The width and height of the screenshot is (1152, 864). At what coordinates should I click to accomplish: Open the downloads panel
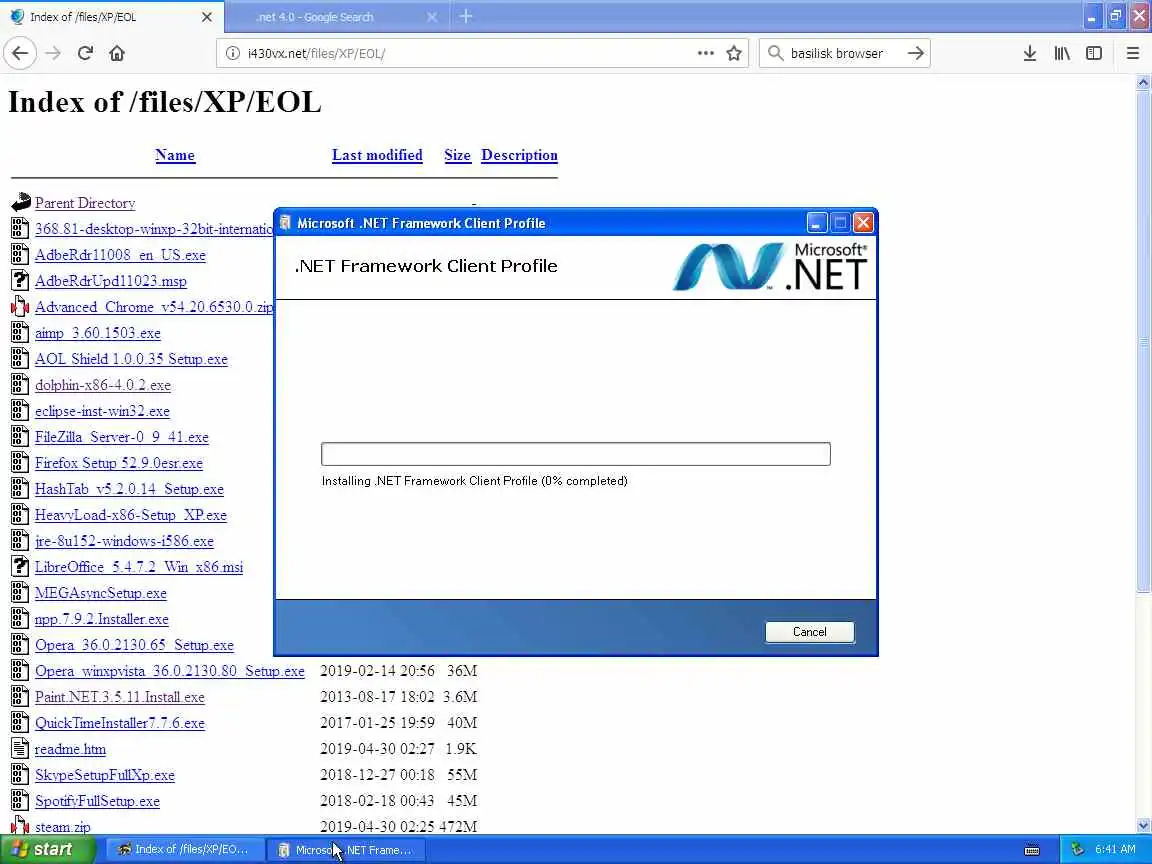click(x=1030, y=53)
